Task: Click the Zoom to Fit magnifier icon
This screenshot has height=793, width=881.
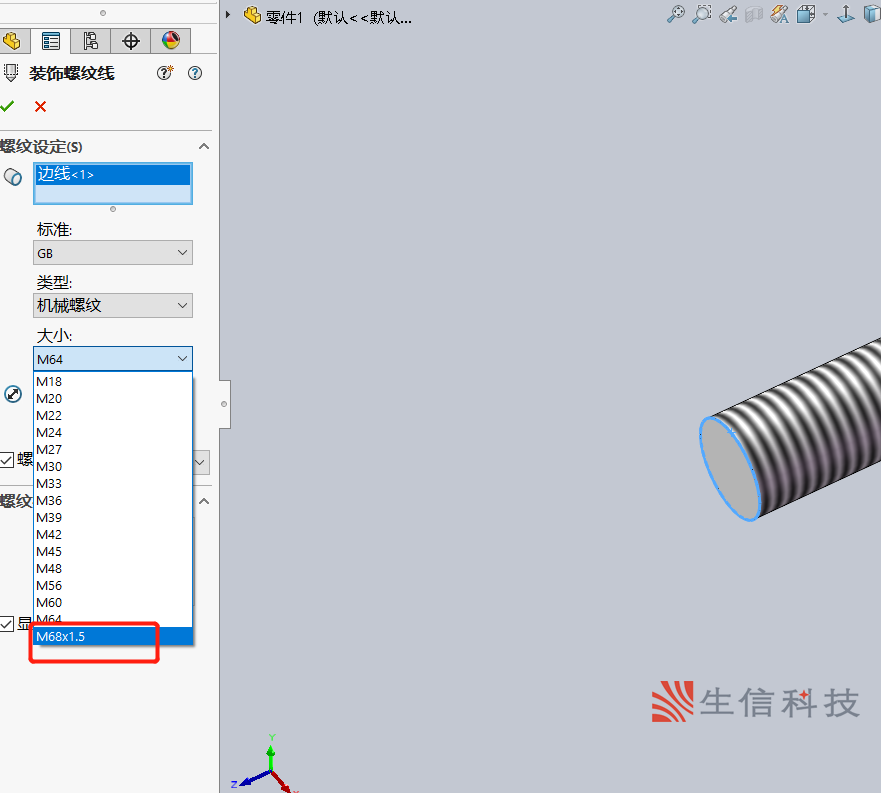Action: (676, 14)
